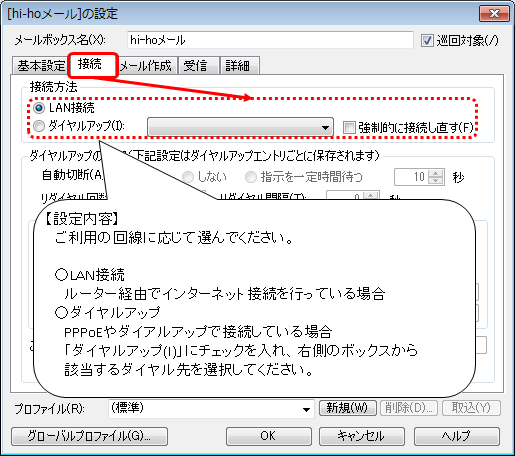Screen dimensions: 515x456
Task: Open the dial-up entry dropdown
Action: point(240,127)
